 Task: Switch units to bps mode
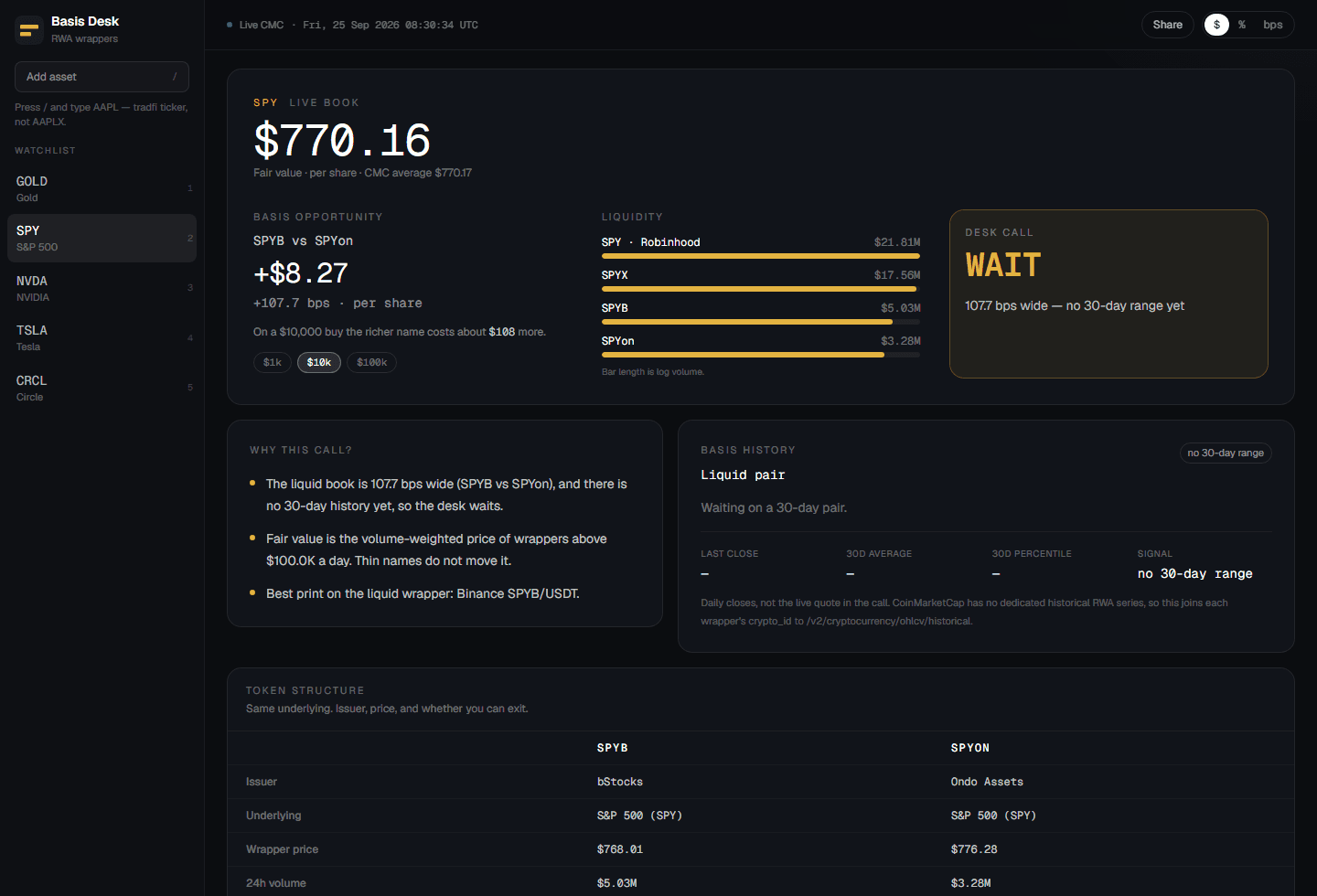tap(1272, 25)
